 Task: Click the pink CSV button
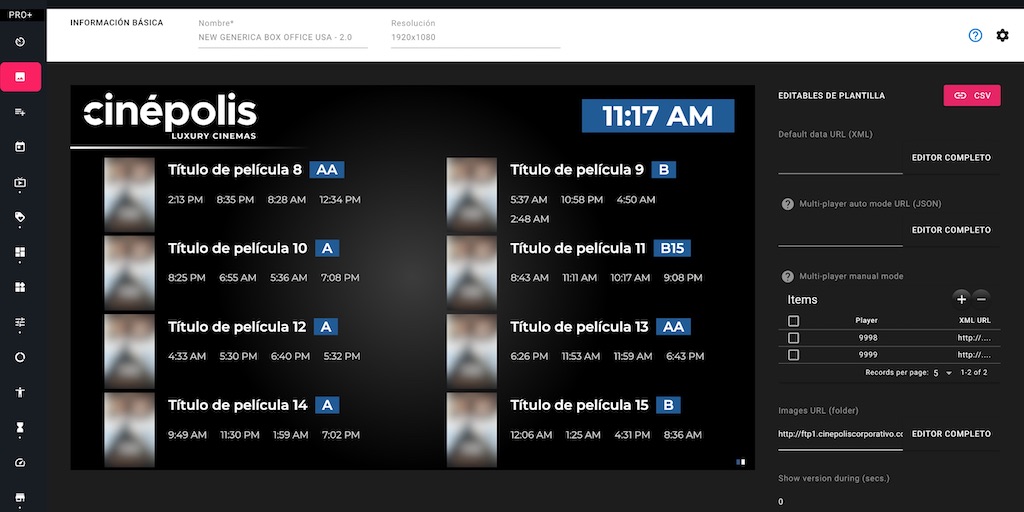(x=972, y=96)
